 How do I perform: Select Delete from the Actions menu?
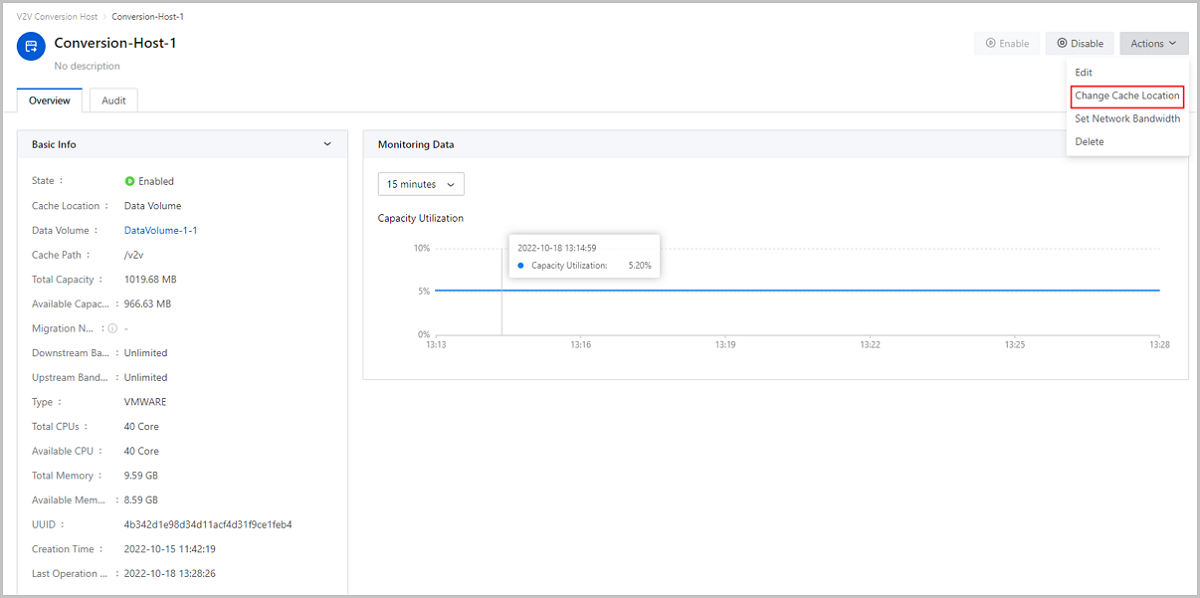click(1089, 142)
